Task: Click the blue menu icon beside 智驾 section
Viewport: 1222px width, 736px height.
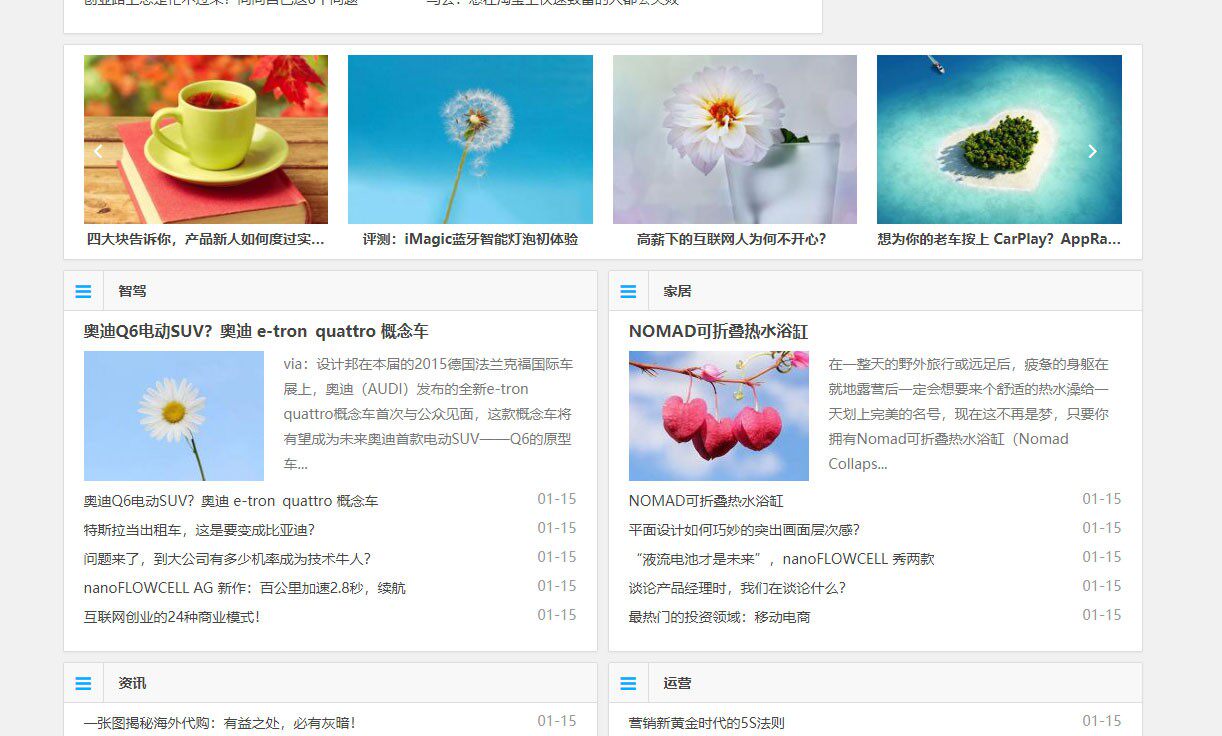Action: click(83, 291)
